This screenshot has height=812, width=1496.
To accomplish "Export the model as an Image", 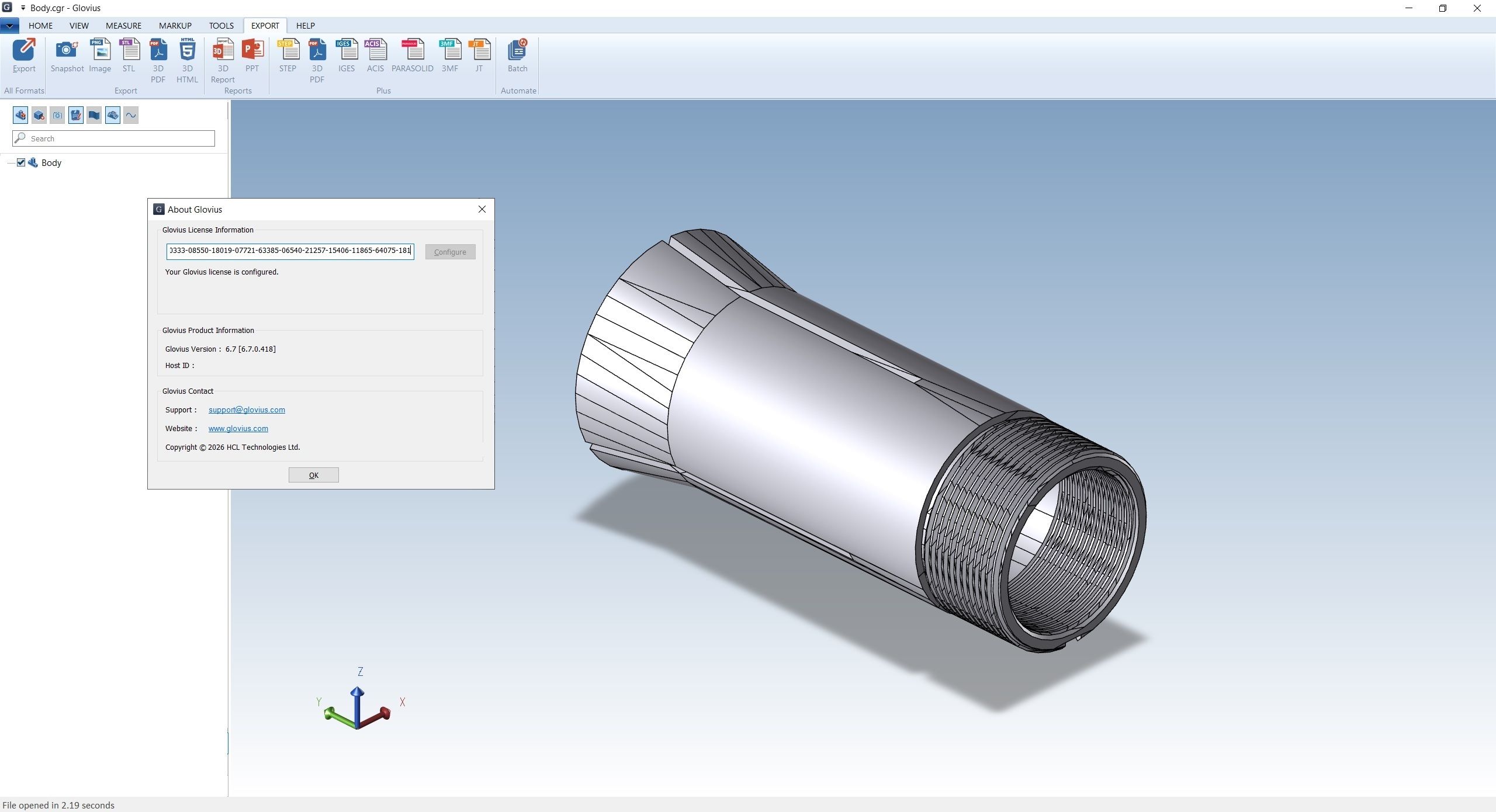I will (x=100, y=55).
